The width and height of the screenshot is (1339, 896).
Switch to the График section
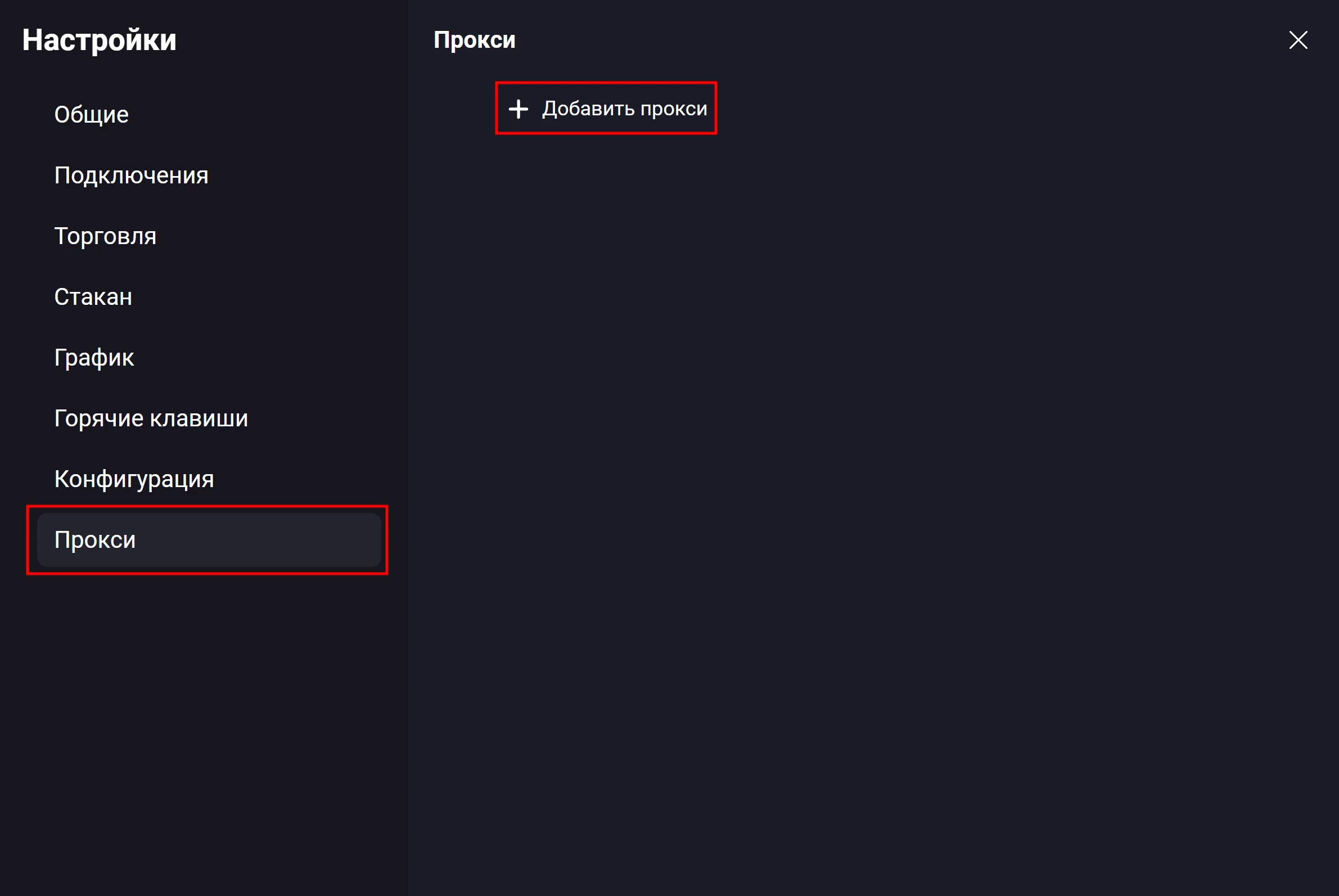tap(94, 358)
